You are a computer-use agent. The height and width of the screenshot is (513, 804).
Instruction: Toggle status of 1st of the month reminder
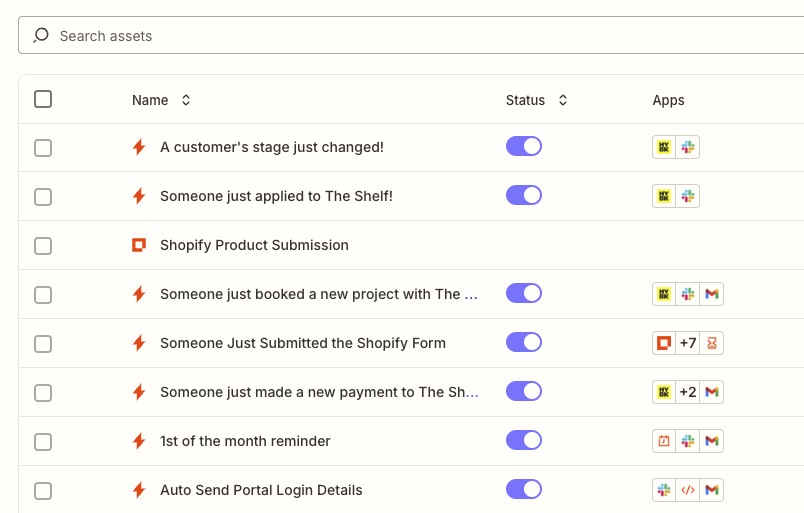(524, 440)
